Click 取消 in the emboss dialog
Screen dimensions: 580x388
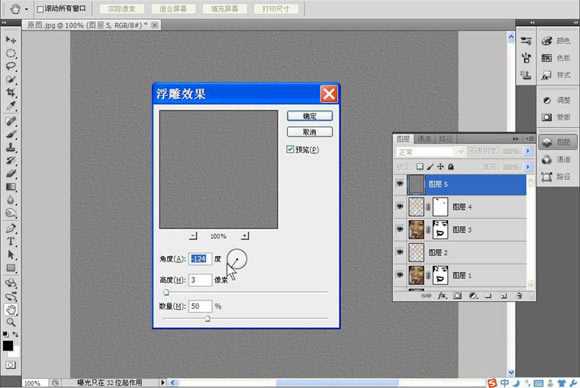click(310, 132)
